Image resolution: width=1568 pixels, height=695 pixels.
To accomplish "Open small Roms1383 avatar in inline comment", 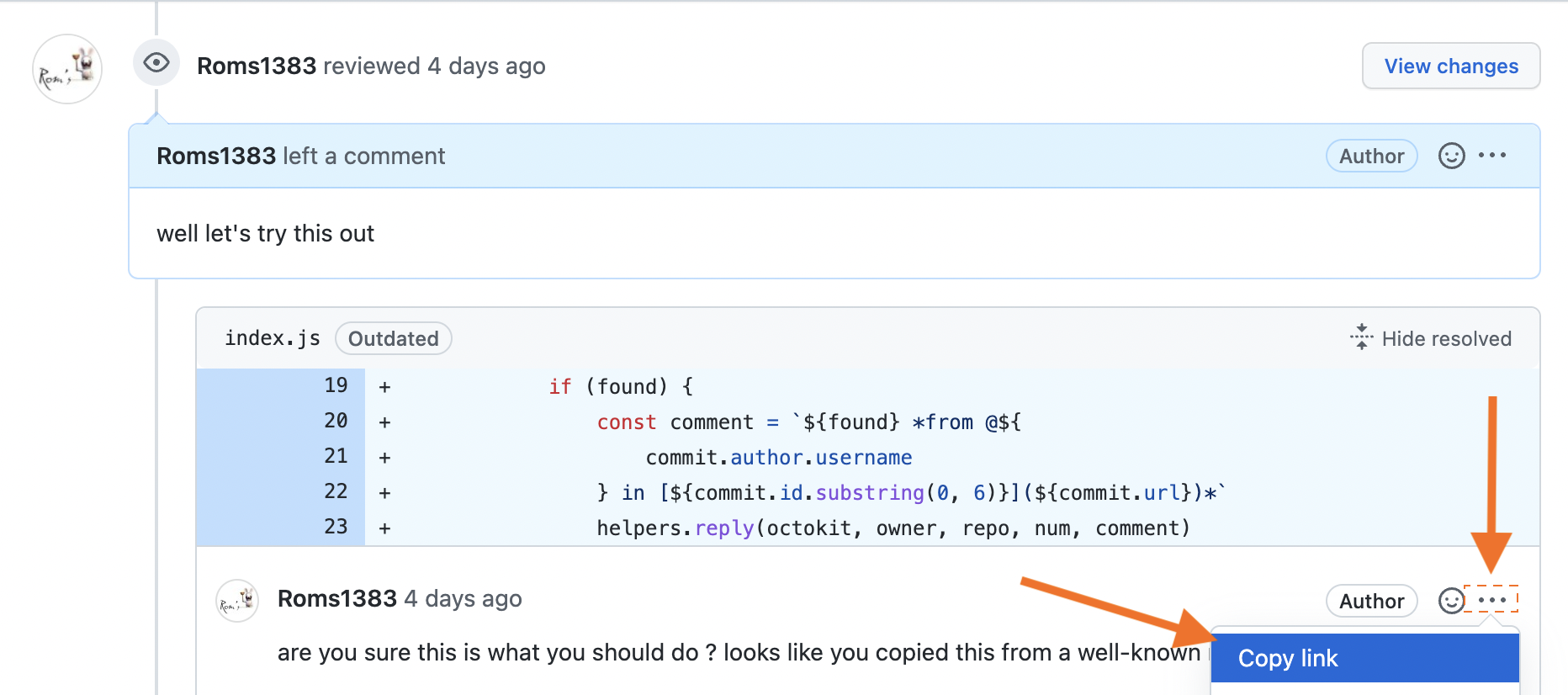I will (237, 601).
